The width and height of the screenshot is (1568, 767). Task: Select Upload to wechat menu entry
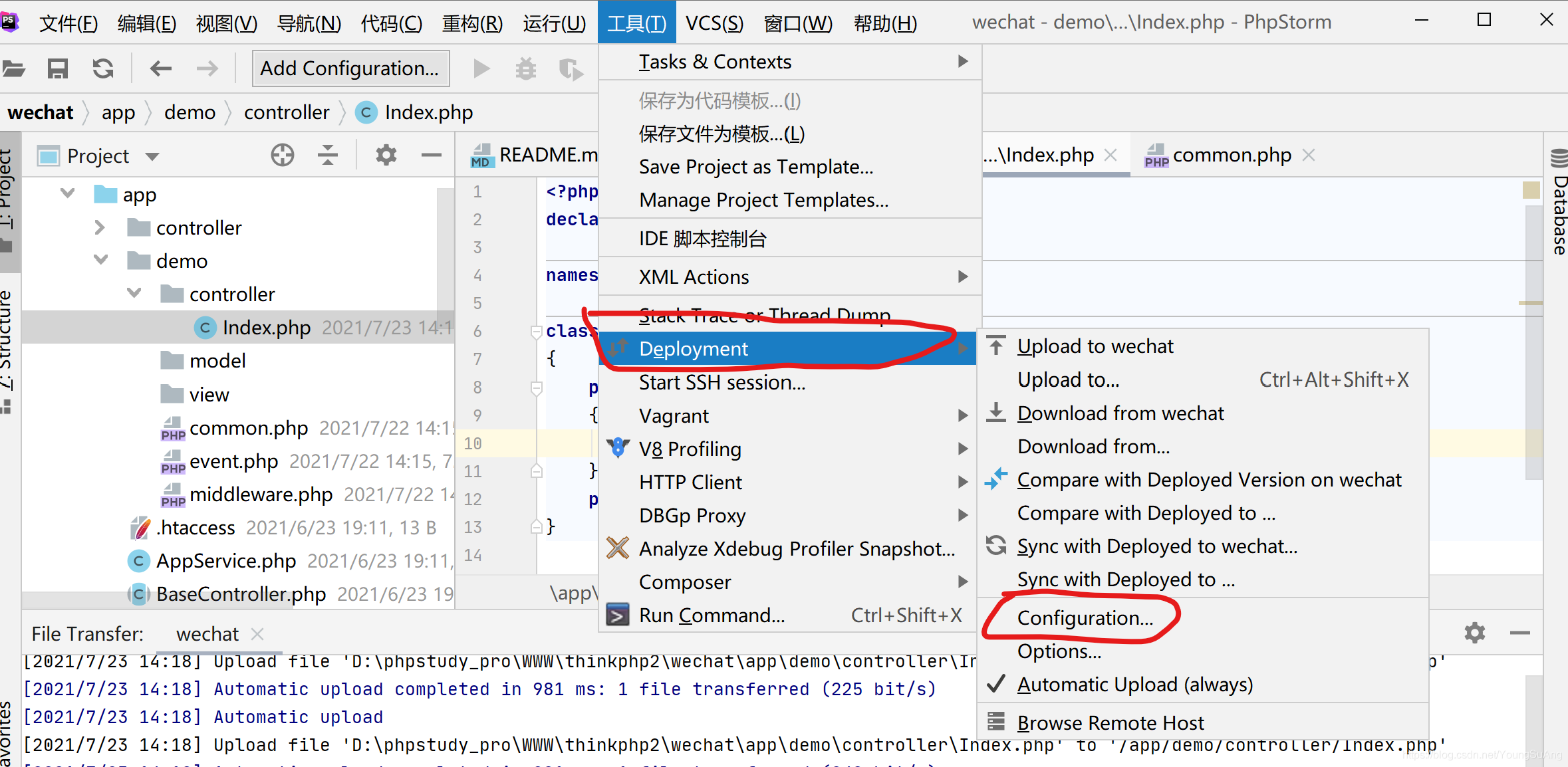pos(1095,346)
